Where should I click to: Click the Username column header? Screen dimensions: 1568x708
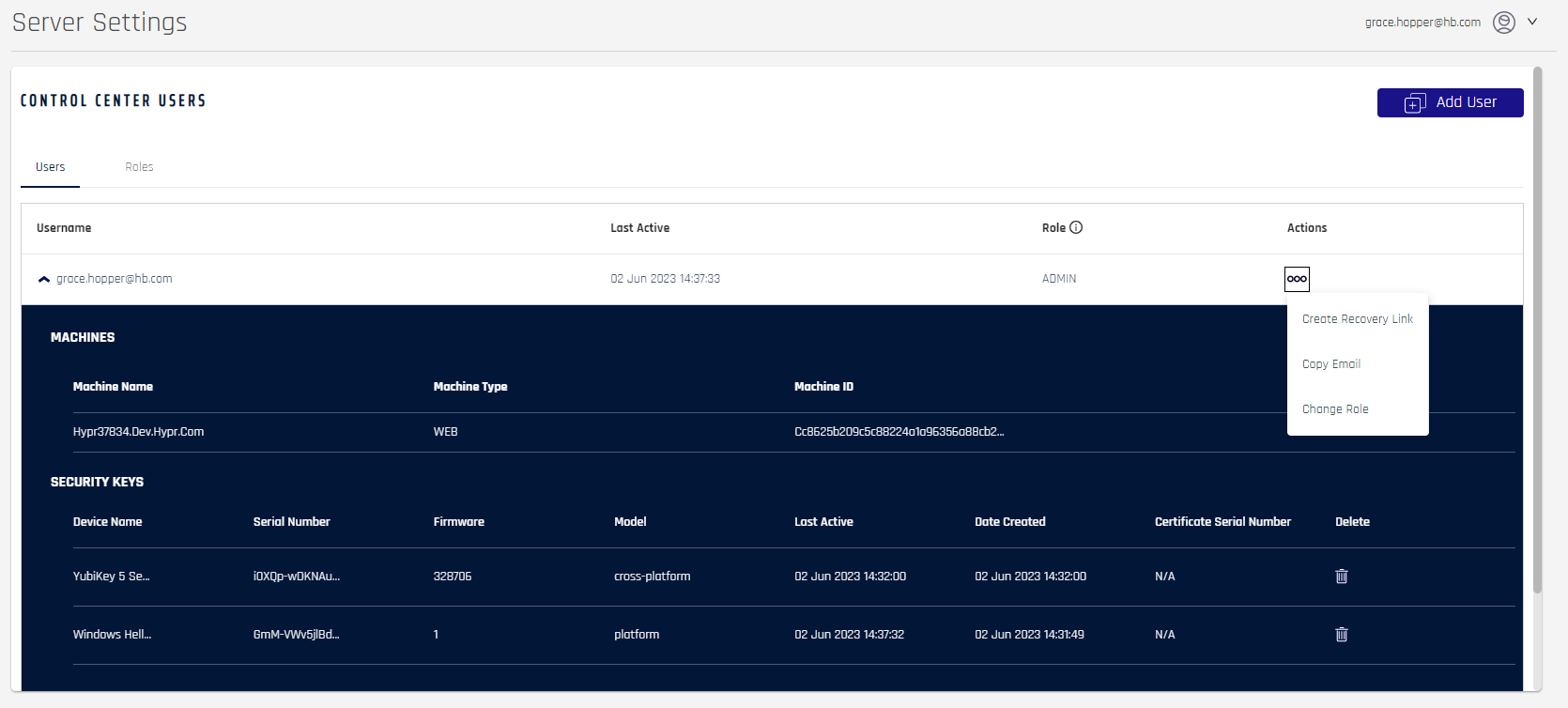64,228
